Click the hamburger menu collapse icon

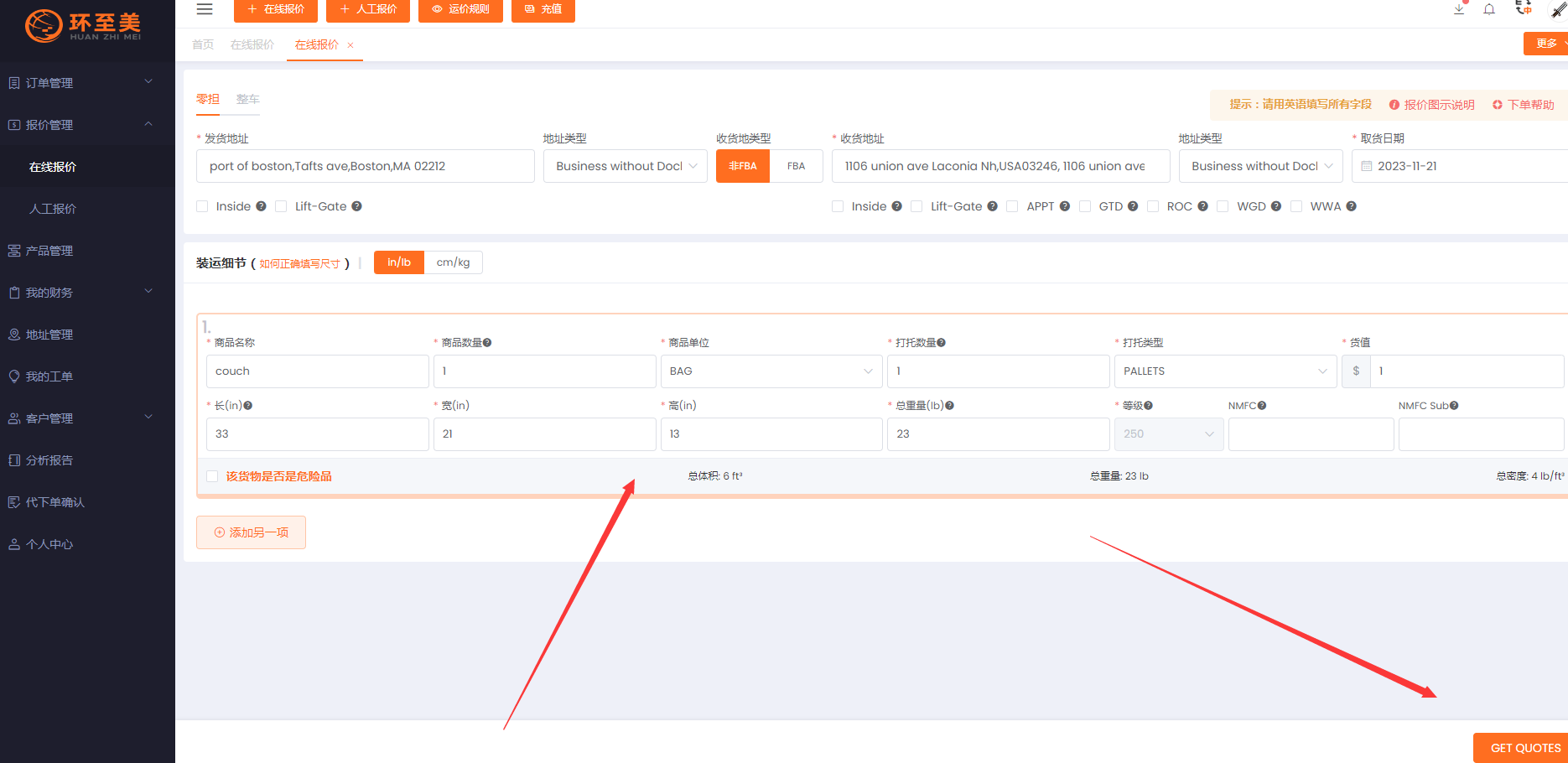click(x=204, y=9)
